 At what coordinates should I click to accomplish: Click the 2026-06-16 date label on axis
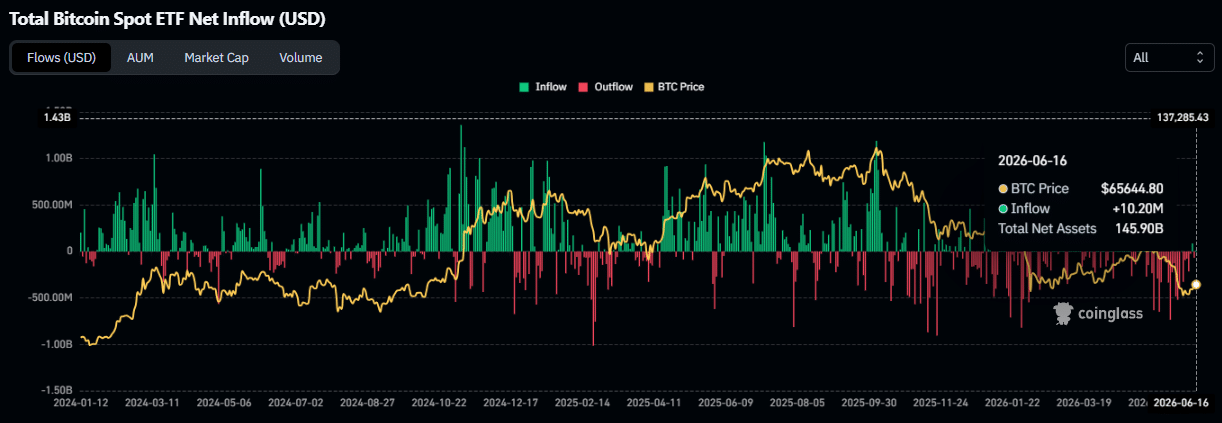tap(1183, 403)
